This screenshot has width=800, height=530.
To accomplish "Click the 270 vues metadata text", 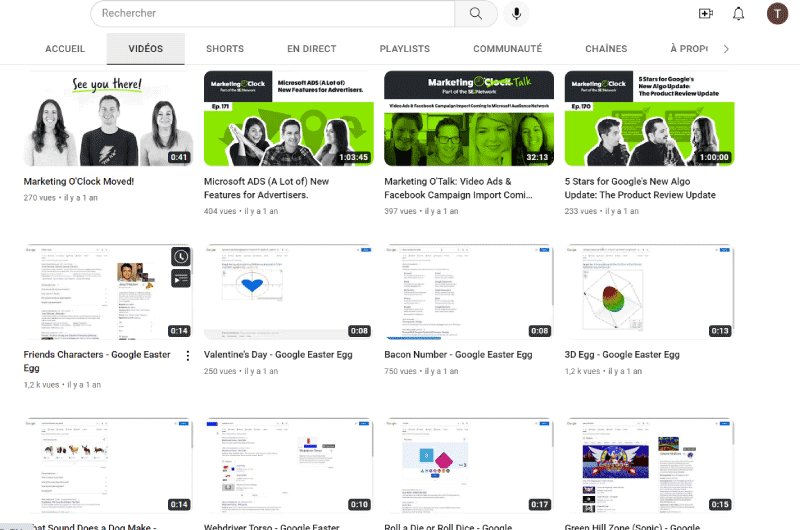I will click(x=39, y=198).
